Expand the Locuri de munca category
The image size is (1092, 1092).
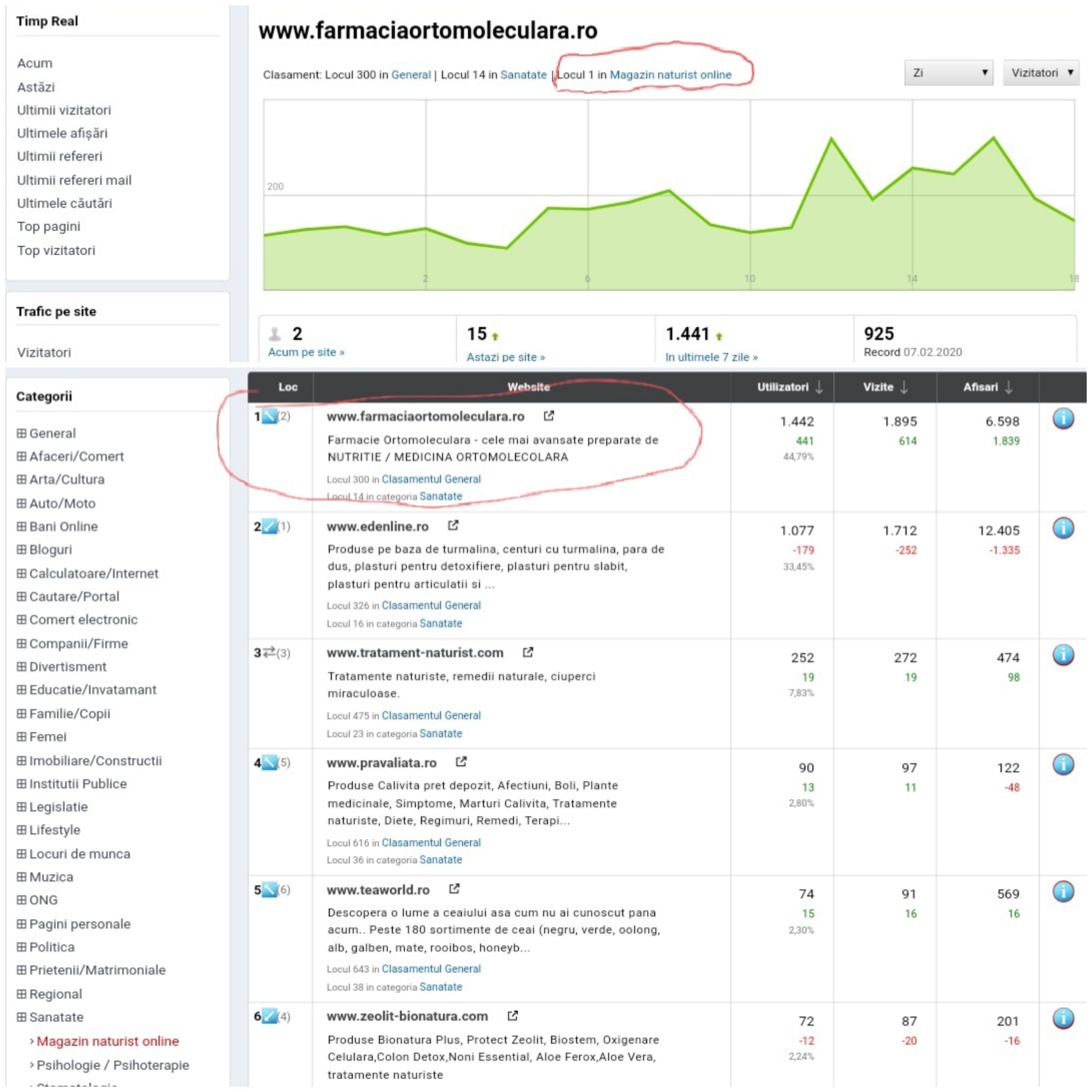(x=22, y=854)
